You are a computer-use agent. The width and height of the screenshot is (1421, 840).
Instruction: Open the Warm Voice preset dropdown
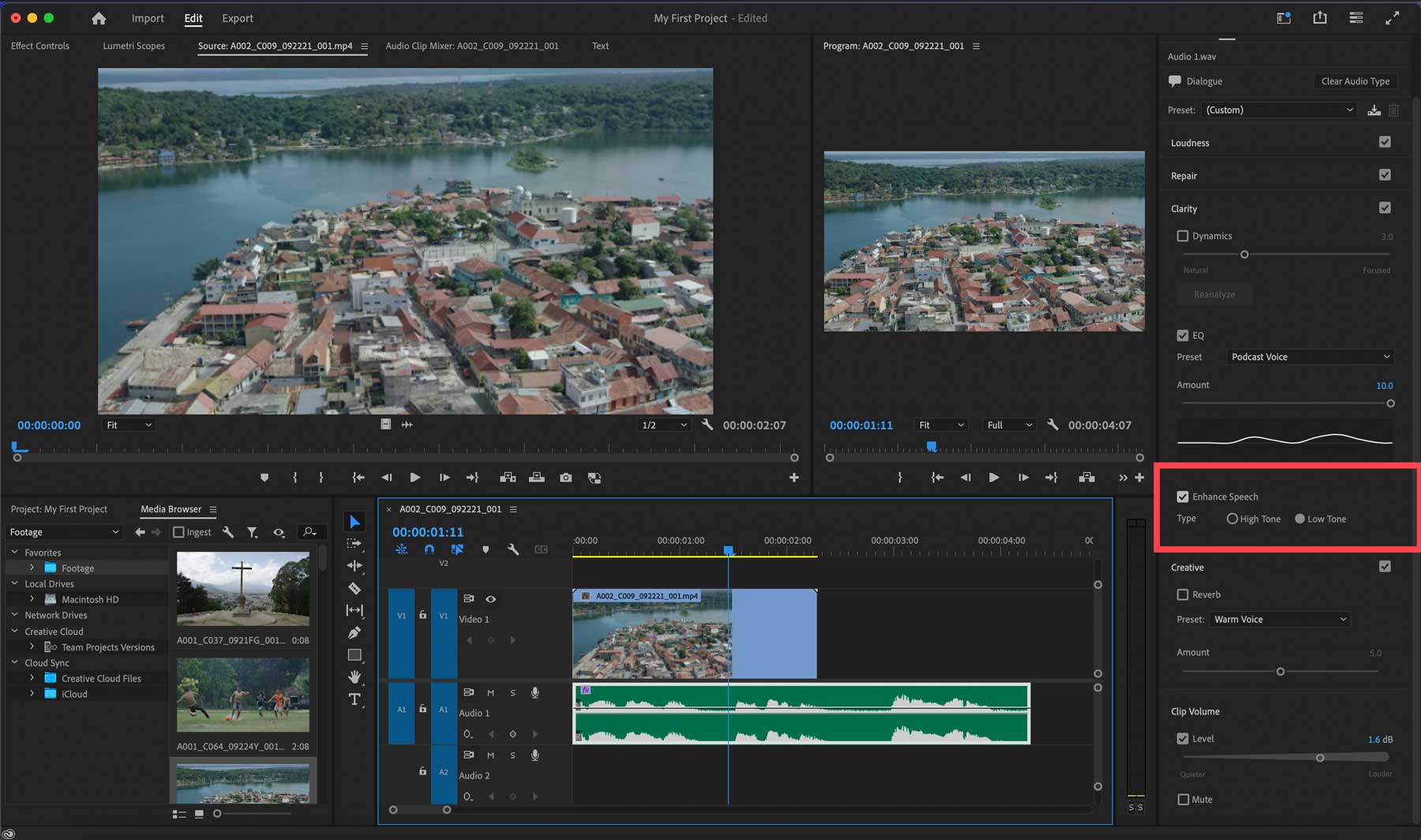pyautogui.click(x=1279, y=619)
